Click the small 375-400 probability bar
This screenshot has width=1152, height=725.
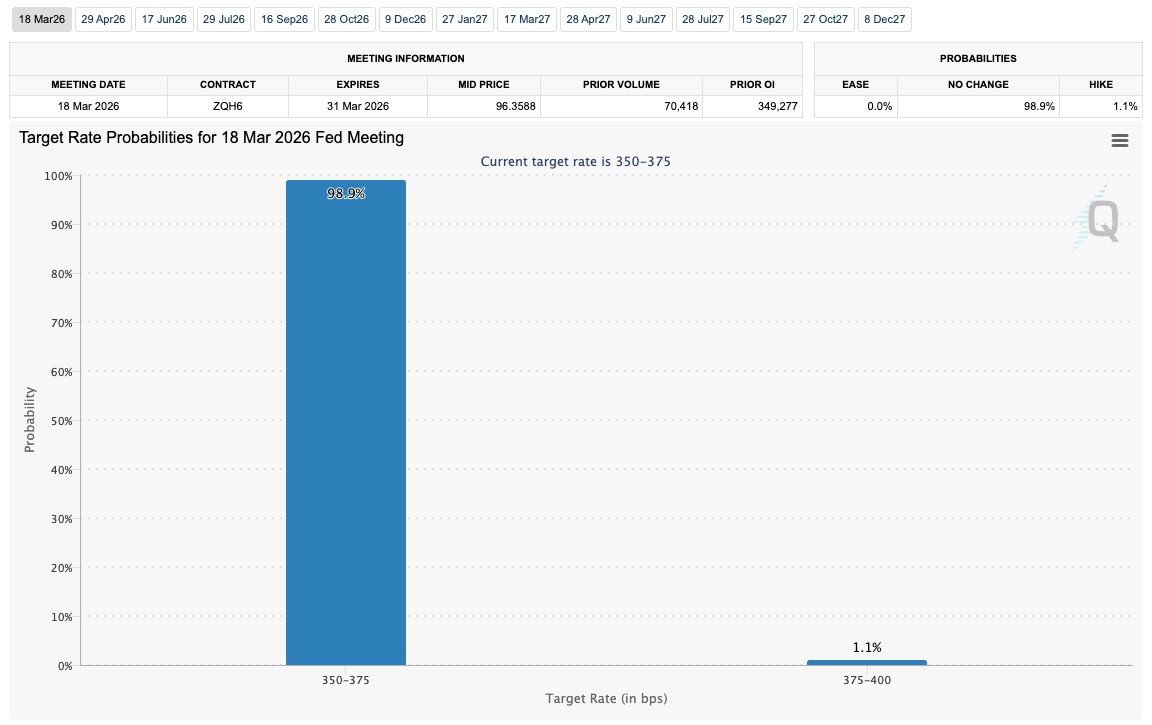866,662
